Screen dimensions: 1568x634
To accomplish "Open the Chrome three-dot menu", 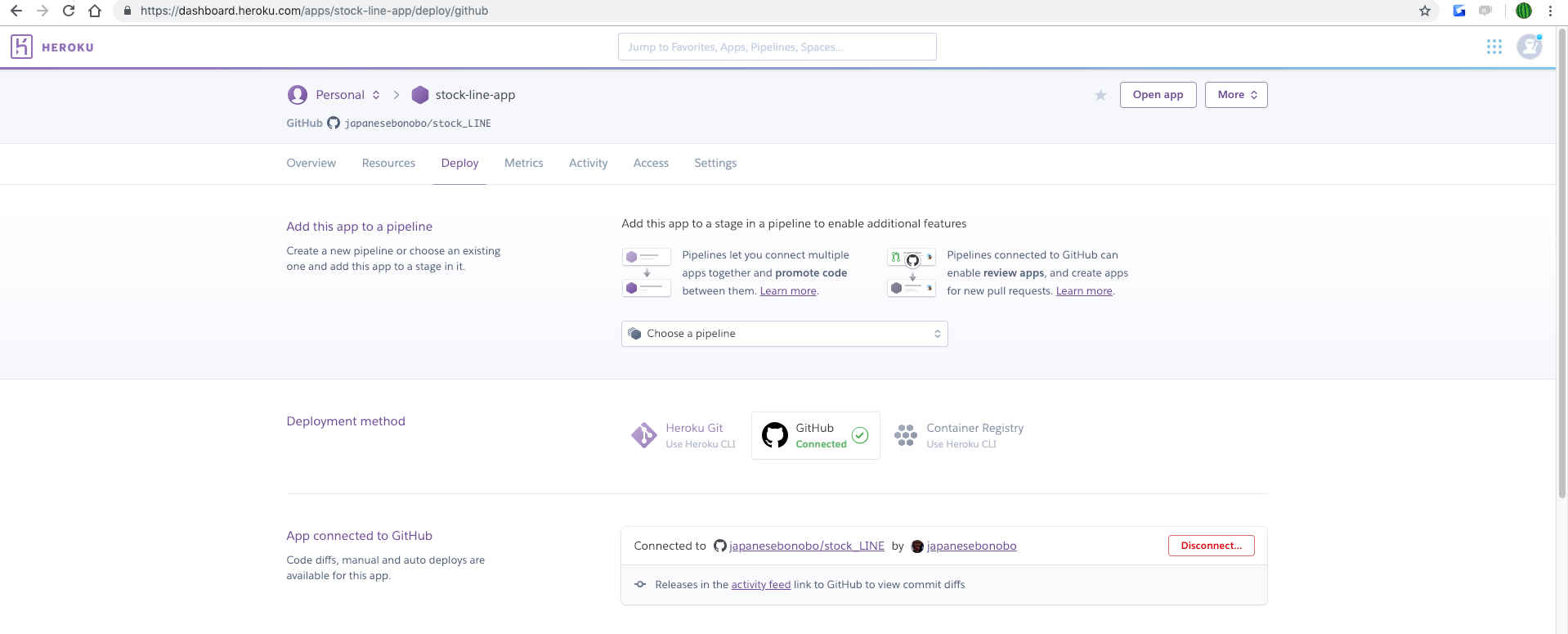I will click(1550, 11).
